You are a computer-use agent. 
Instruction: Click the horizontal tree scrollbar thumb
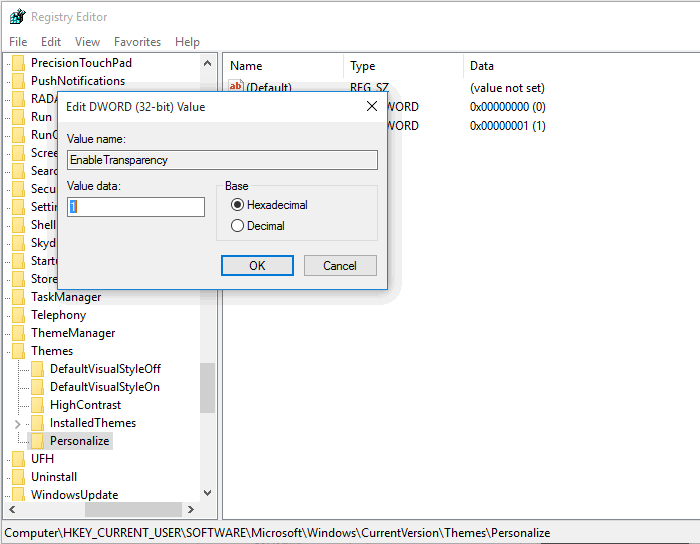[133, 509]
